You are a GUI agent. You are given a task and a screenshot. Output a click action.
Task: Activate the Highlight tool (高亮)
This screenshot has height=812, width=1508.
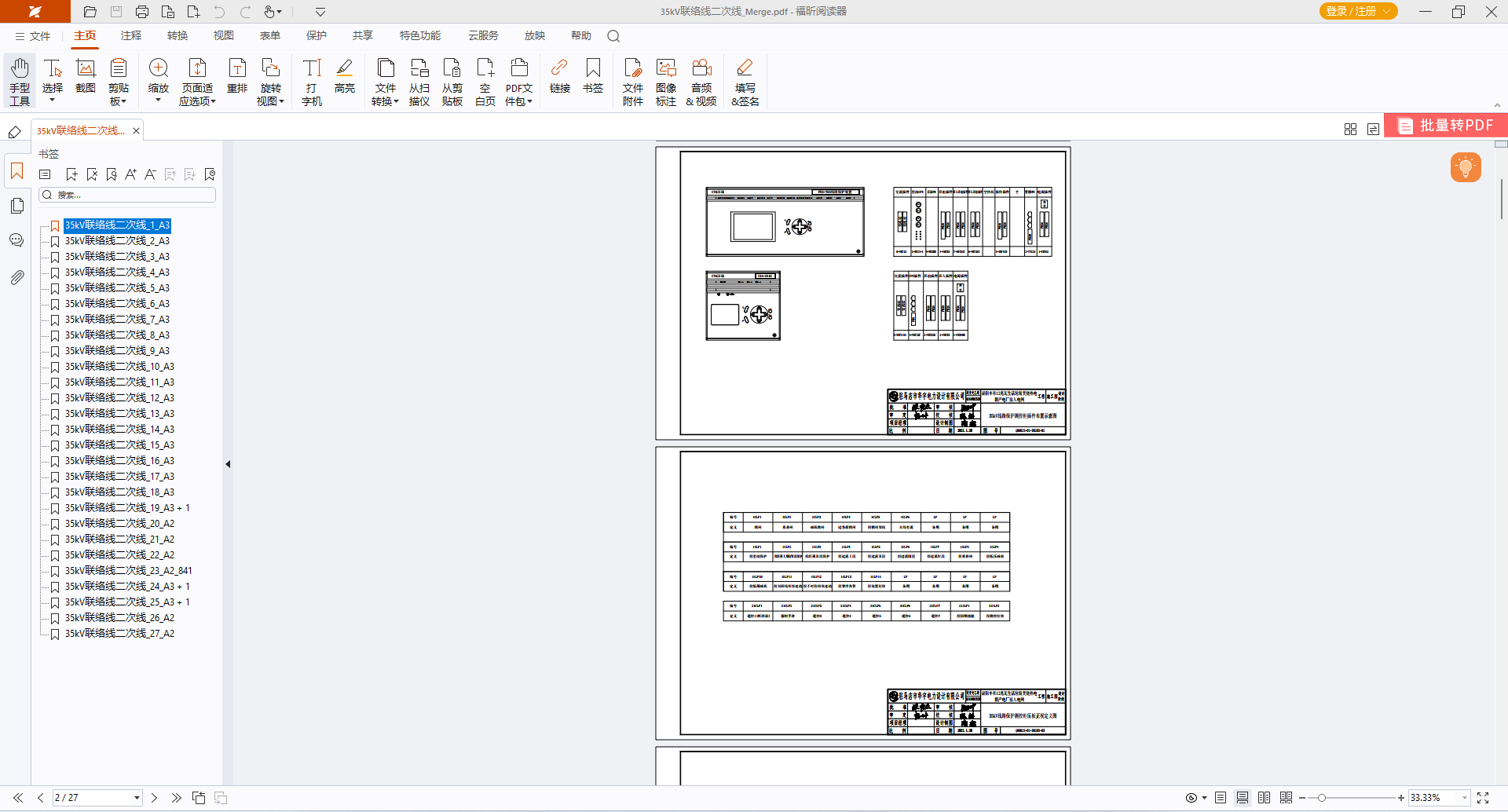(344, 77)
